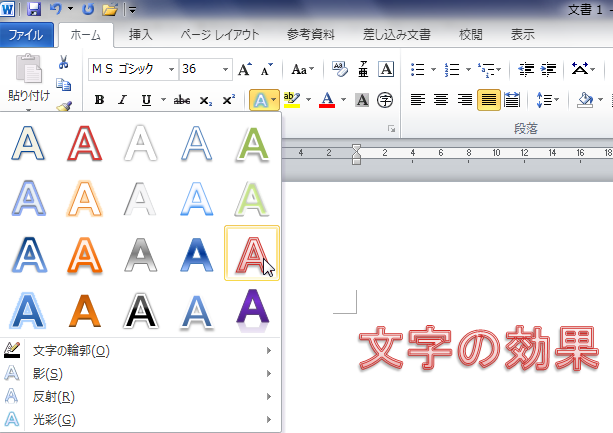Open the ファイル backstage button
The image size is (613, 433).
point(25,34)
